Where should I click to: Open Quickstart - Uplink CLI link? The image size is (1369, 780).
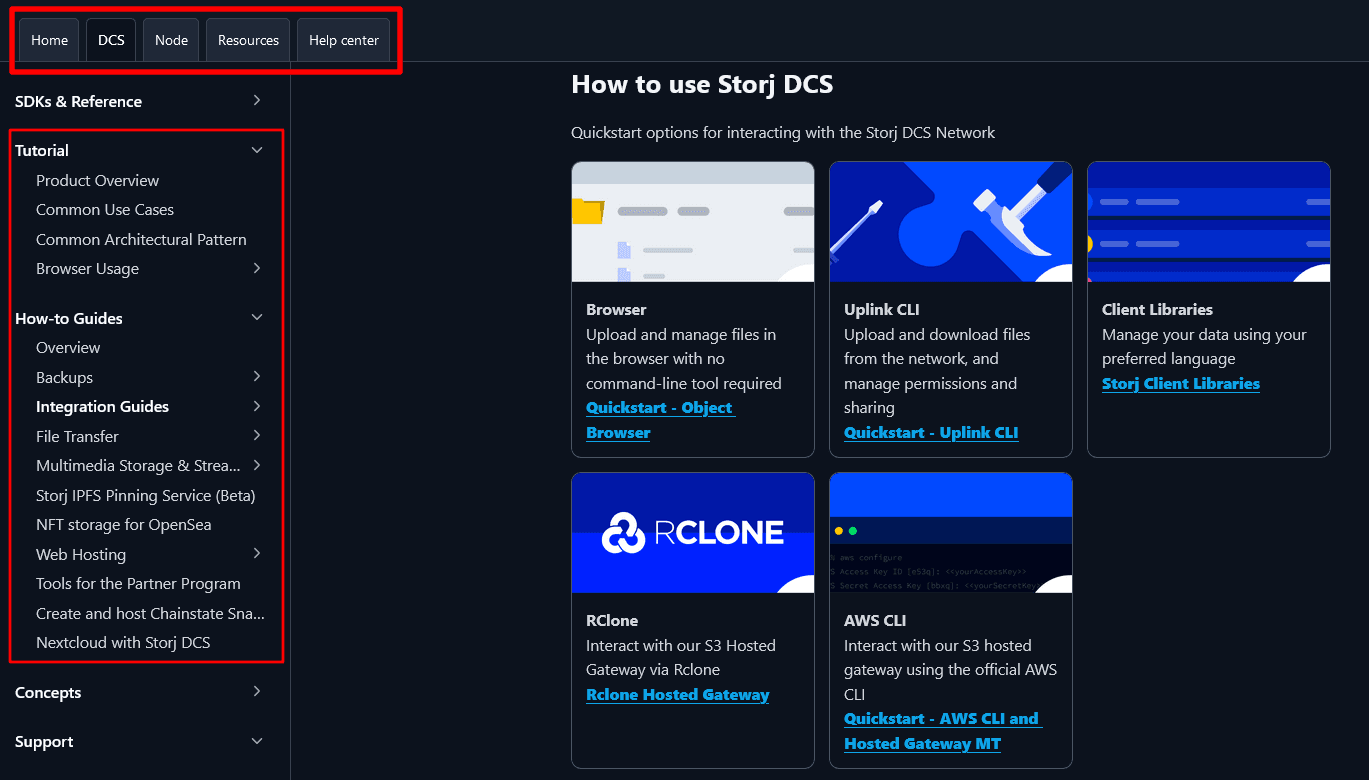(x=930, y=433)
